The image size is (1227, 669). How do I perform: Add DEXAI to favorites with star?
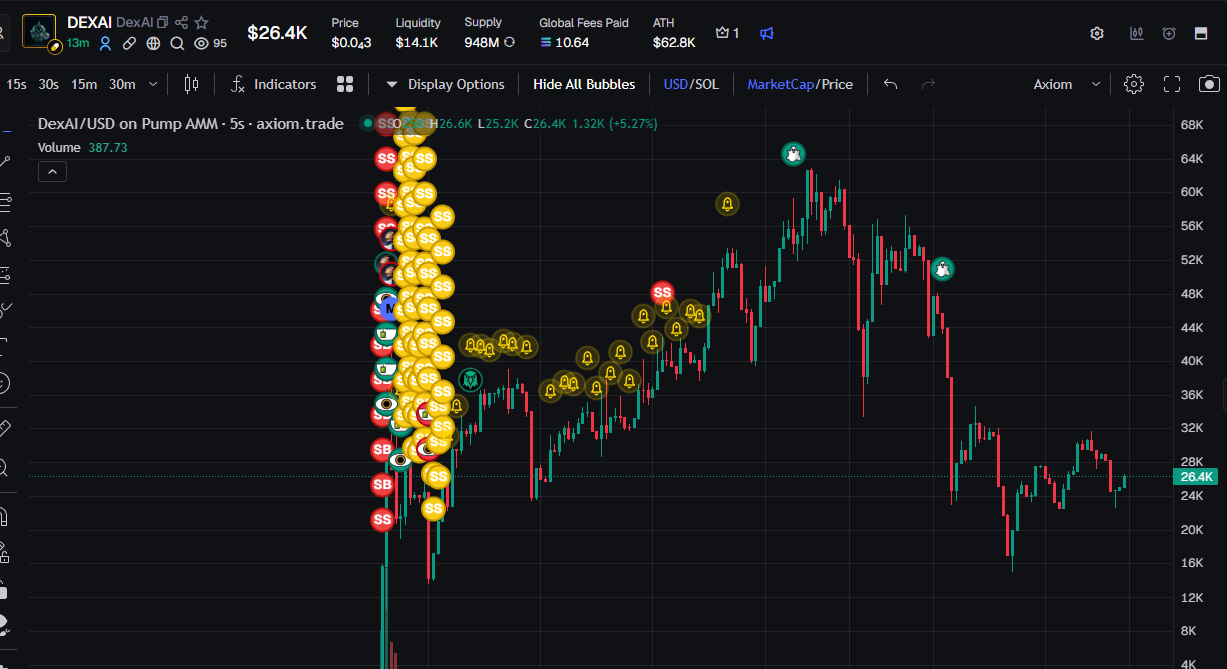click(x=202, y=22)
